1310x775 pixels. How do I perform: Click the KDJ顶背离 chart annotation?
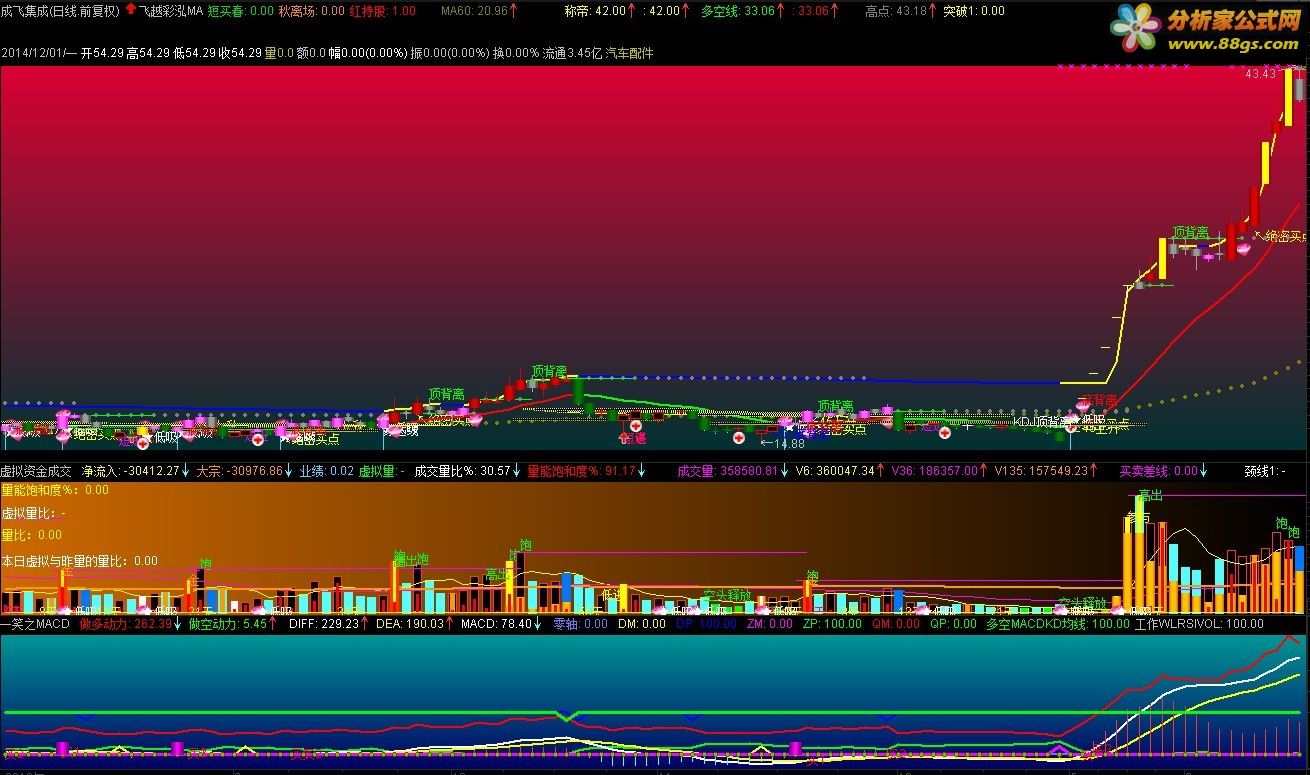point(1041,422)
